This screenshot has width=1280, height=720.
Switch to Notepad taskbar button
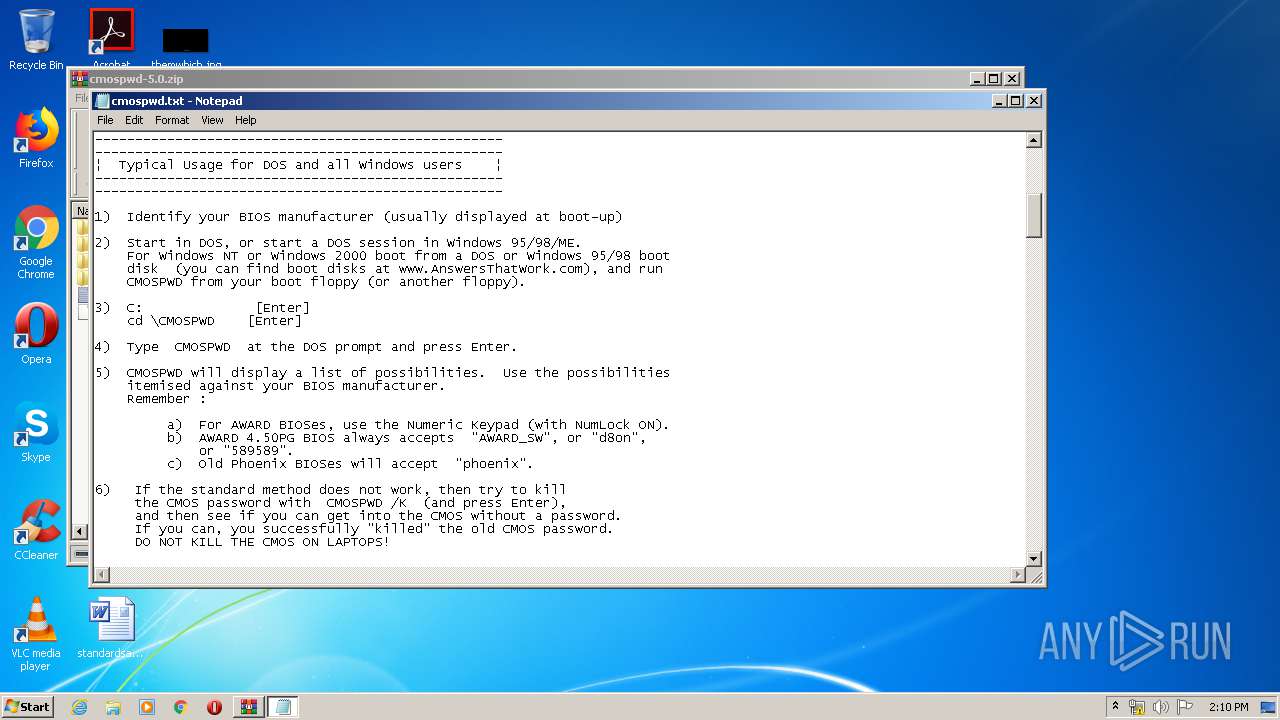(282, 707)
